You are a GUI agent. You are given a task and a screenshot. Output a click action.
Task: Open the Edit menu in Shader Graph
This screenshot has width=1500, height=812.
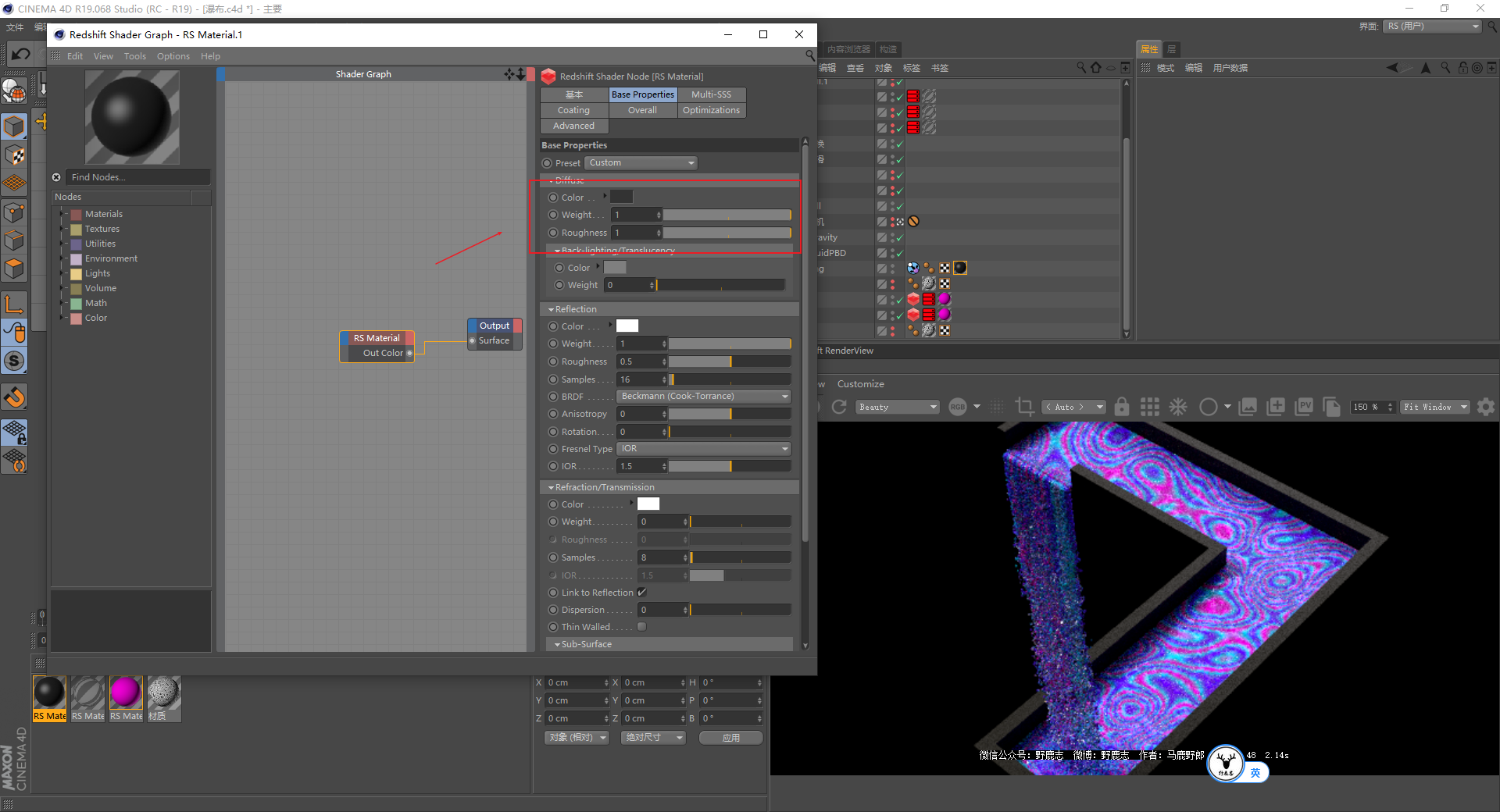point(75,56)
